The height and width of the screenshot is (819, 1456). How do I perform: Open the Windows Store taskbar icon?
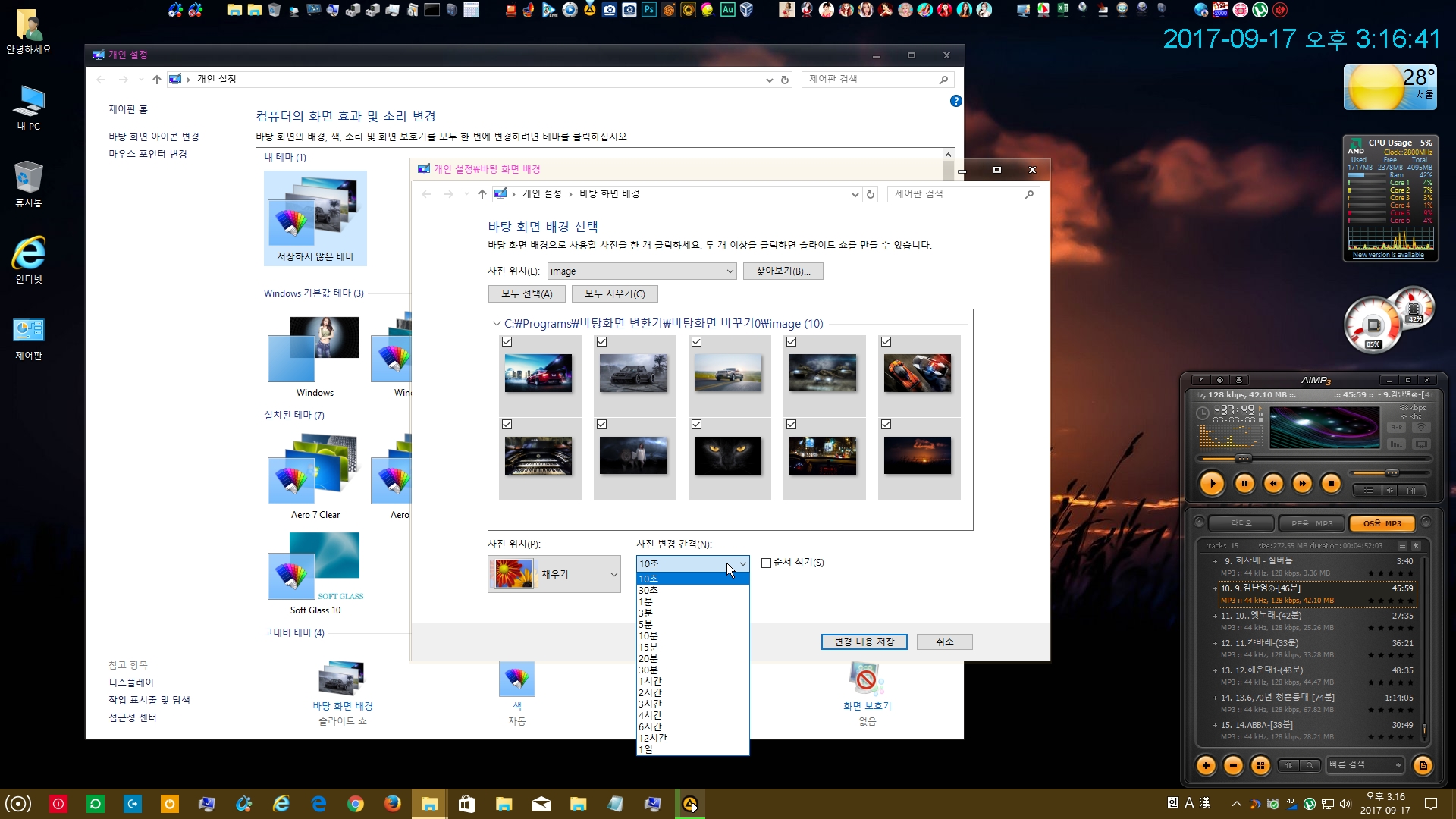click(466, 804)
